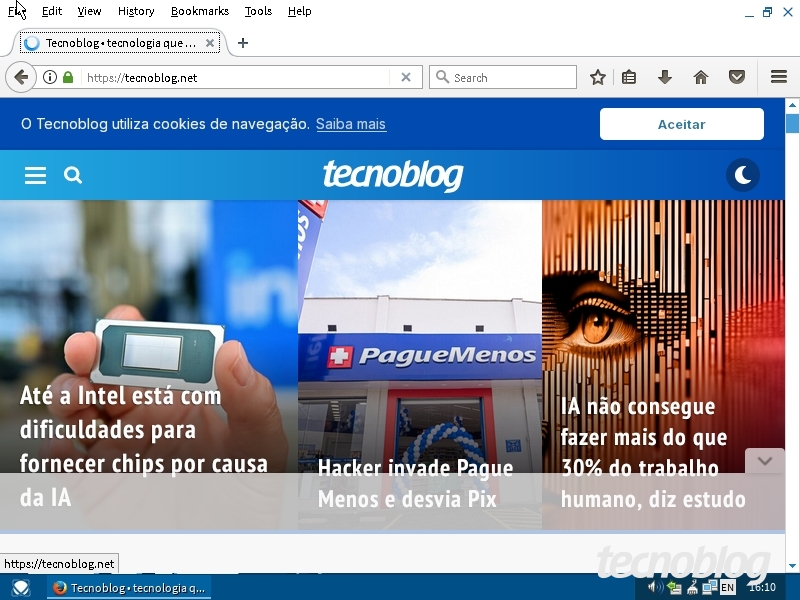
Task: Expand more stories with the circular down chevron
Action: [765, 461]
